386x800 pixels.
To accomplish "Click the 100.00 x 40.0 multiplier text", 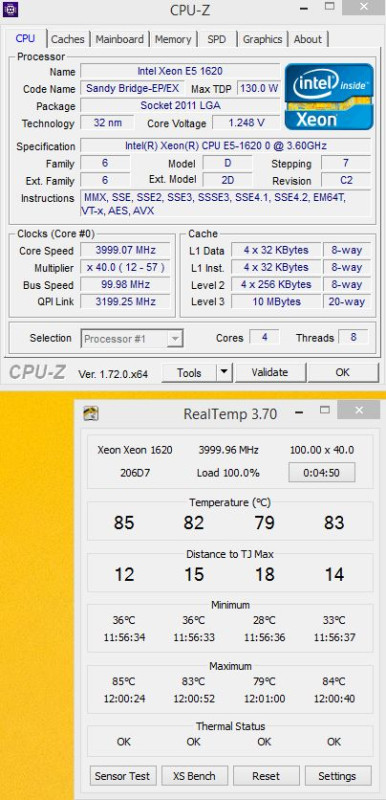I will tap(322, 450).
